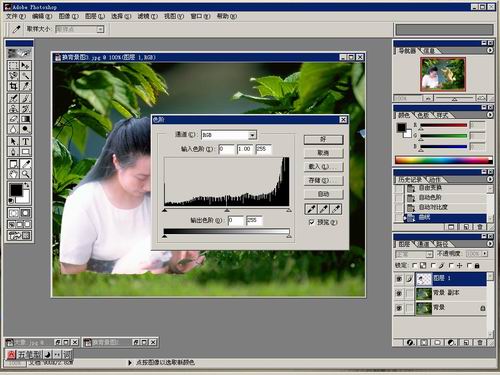Select the Eyedropper tool in toolbox
Image resolution: width=500 pixels, height=375 pixels.
pyautogui.click(x=26, y=164)
